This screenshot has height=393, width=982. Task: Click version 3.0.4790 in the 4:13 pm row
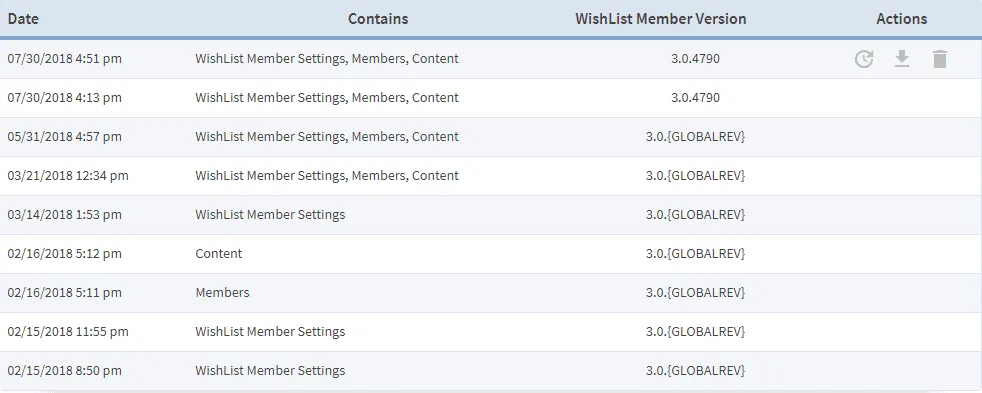[x=695, y=98]
